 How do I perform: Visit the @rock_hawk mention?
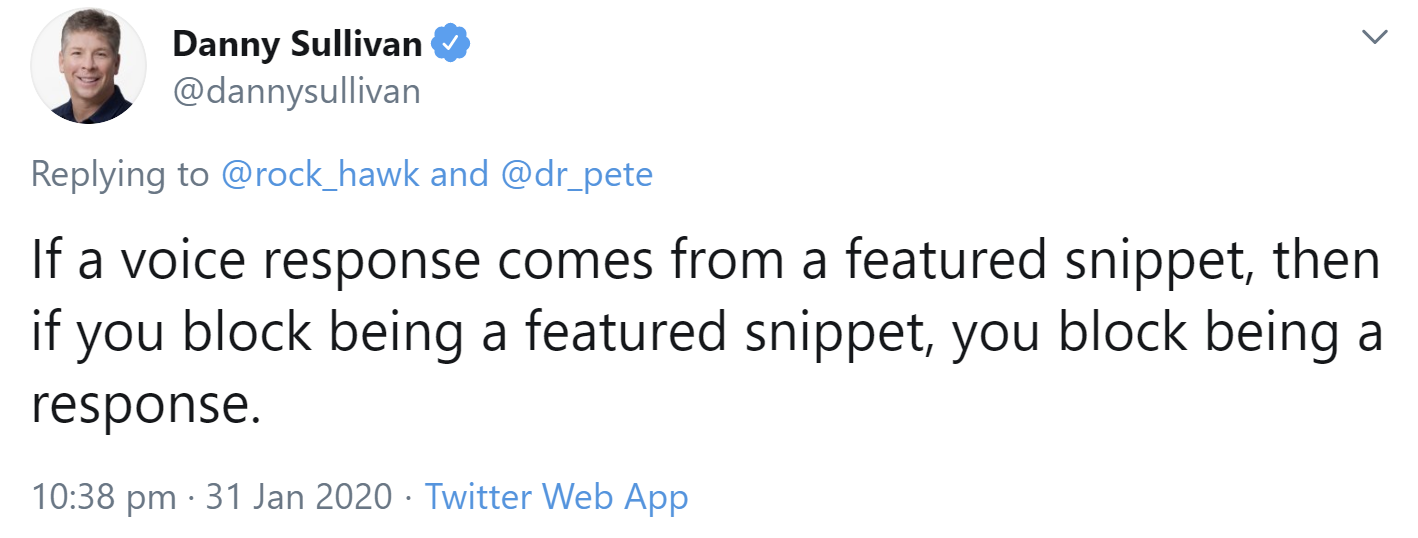320,174
